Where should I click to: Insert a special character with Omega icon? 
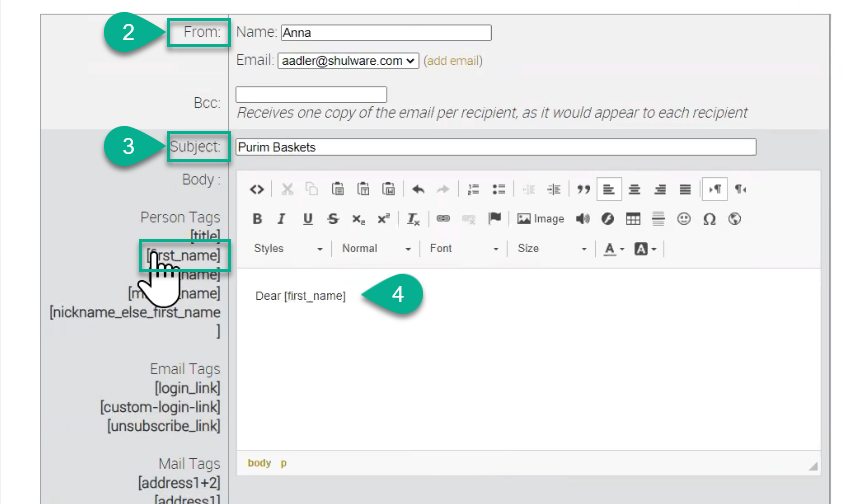coord(709,219)
